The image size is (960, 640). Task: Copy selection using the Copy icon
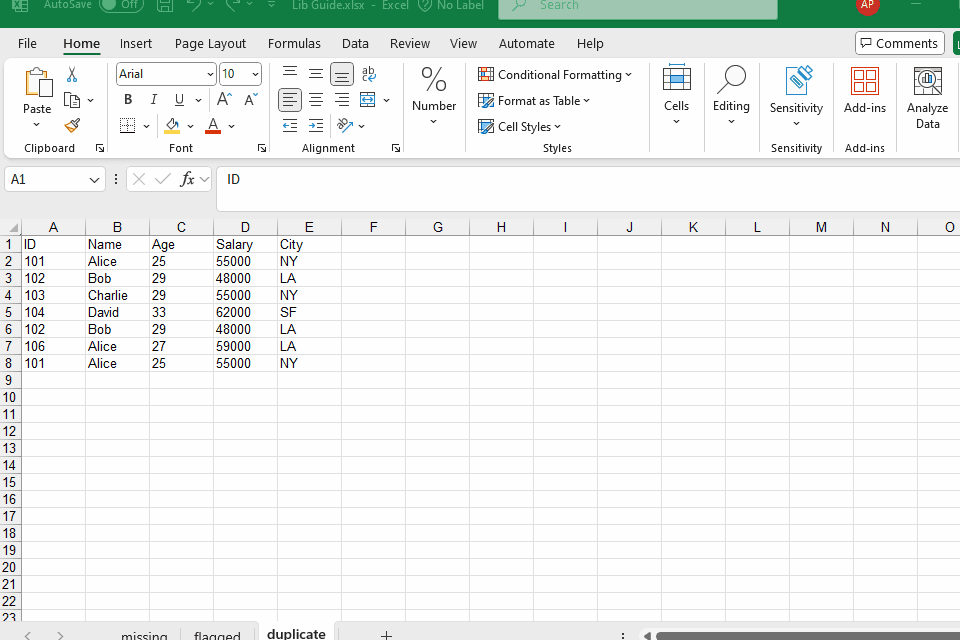click(72, 100)
